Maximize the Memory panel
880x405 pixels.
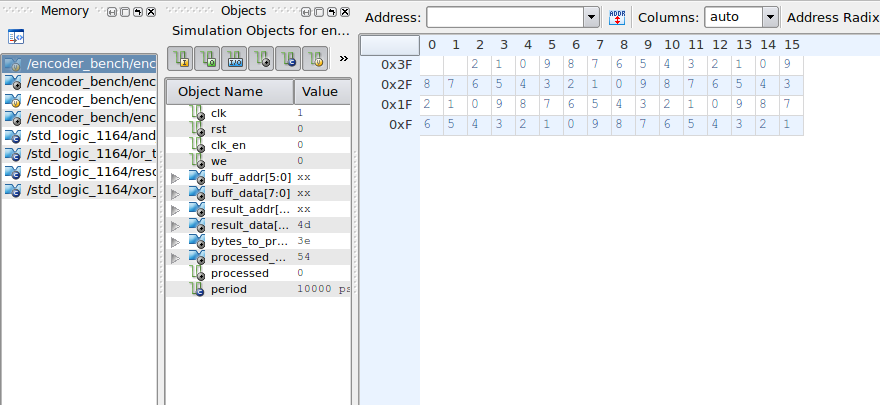point(125,12)
